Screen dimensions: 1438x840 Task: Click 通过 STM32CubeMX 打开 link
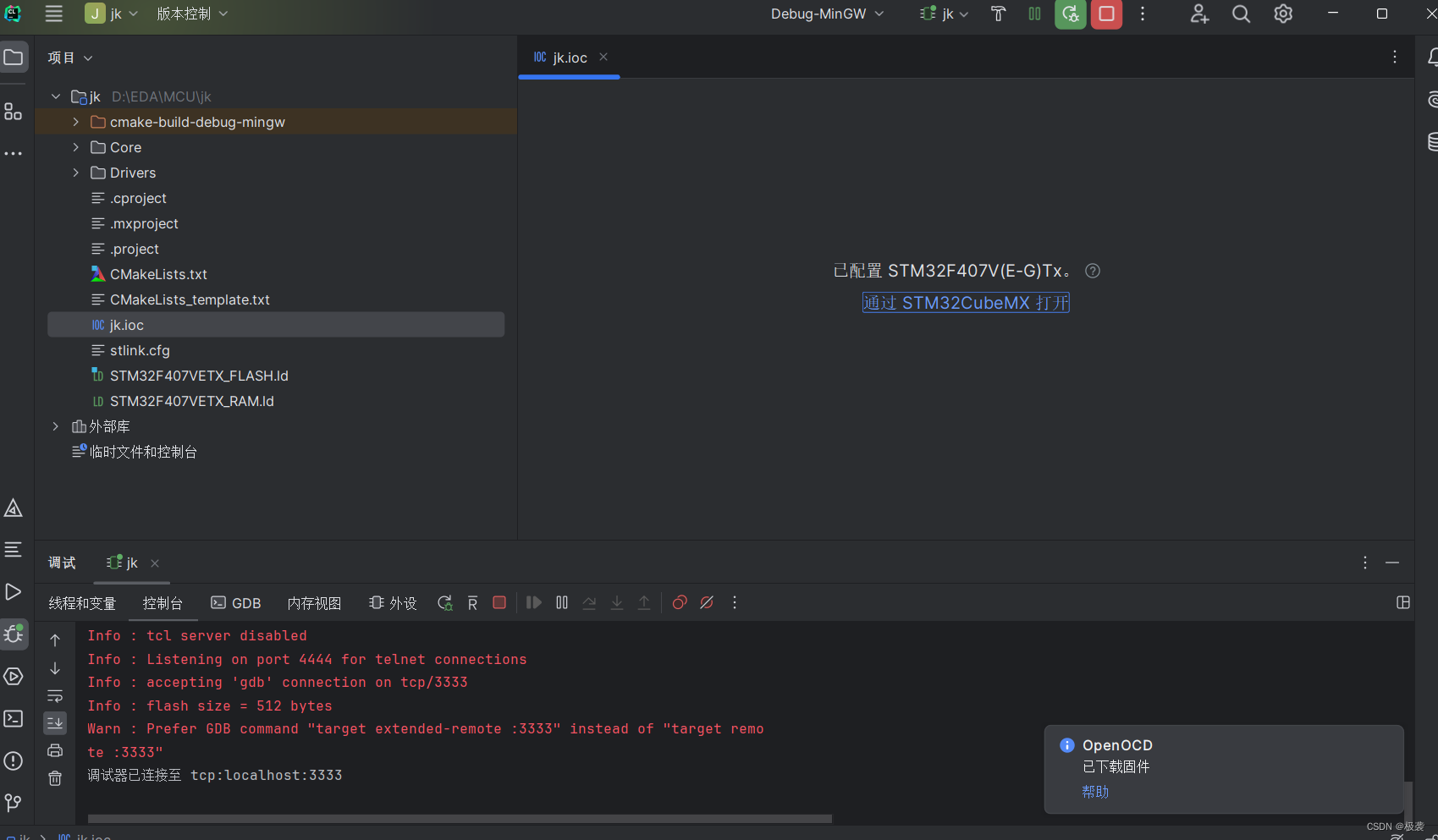pyautogui.click(x=966, y=303)
